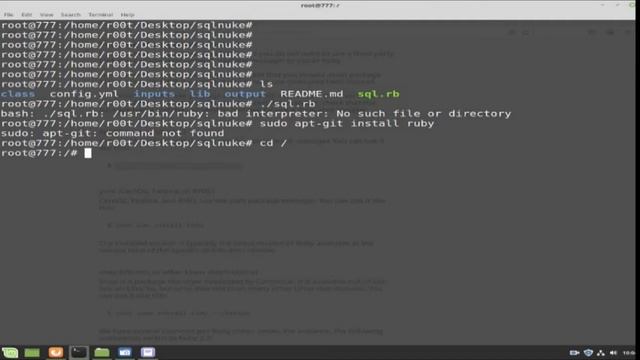Open the Help menu in the terminal
Viewport: 640px width, 360px height.
pyautogui.click(x=127, y=15)
